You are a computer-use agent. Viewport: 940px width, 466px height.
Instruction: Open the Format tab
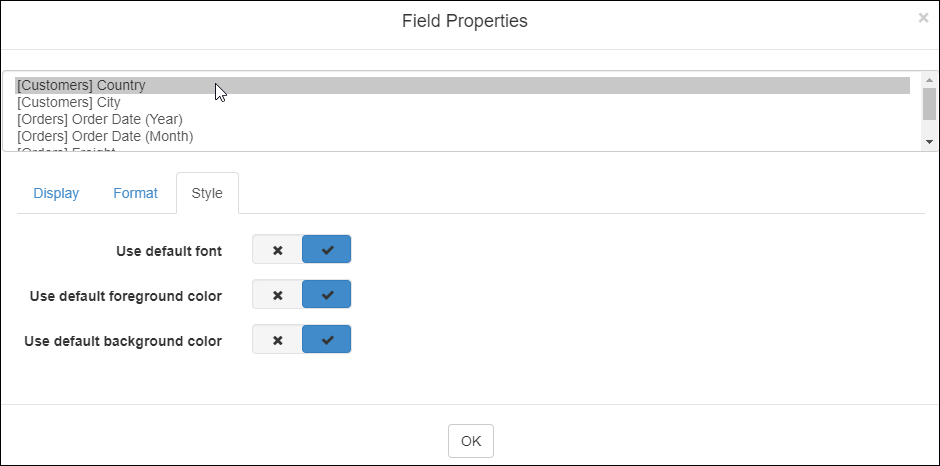pos(135,193)
